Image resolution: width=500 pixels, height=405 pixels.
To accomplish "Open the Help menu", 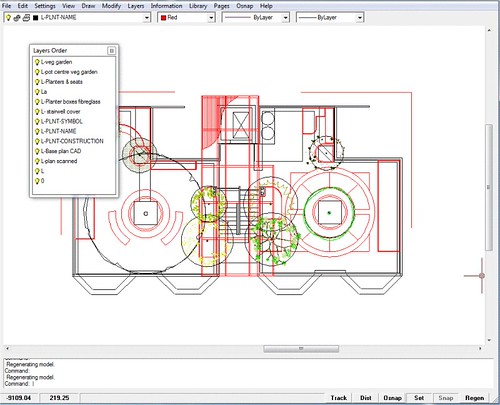I will pos(266,6).
